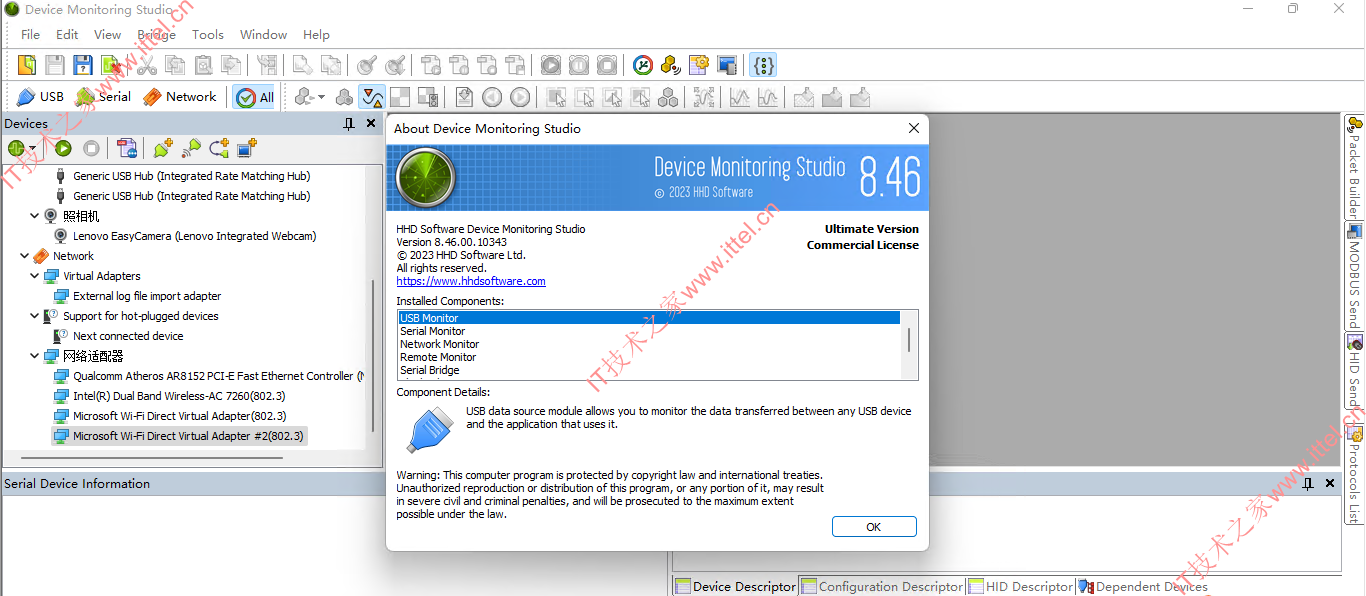Toggle the All devices filter
1366x596 pixels.
tap(255, 97)
